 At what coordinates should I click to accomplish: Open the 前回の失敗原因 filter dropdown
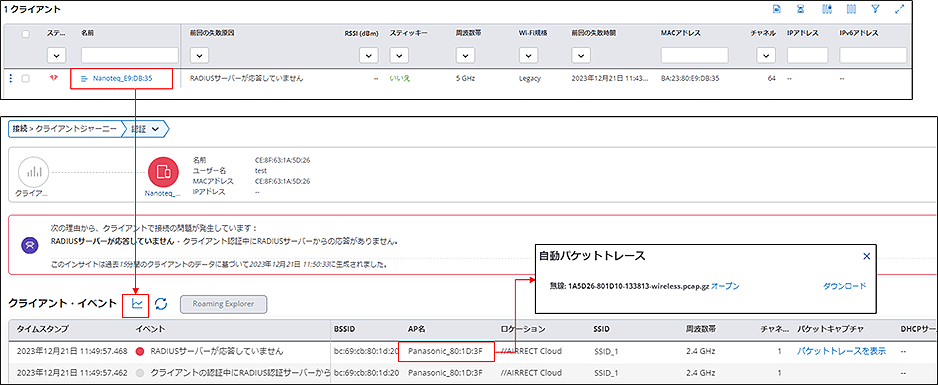[200, 56]
